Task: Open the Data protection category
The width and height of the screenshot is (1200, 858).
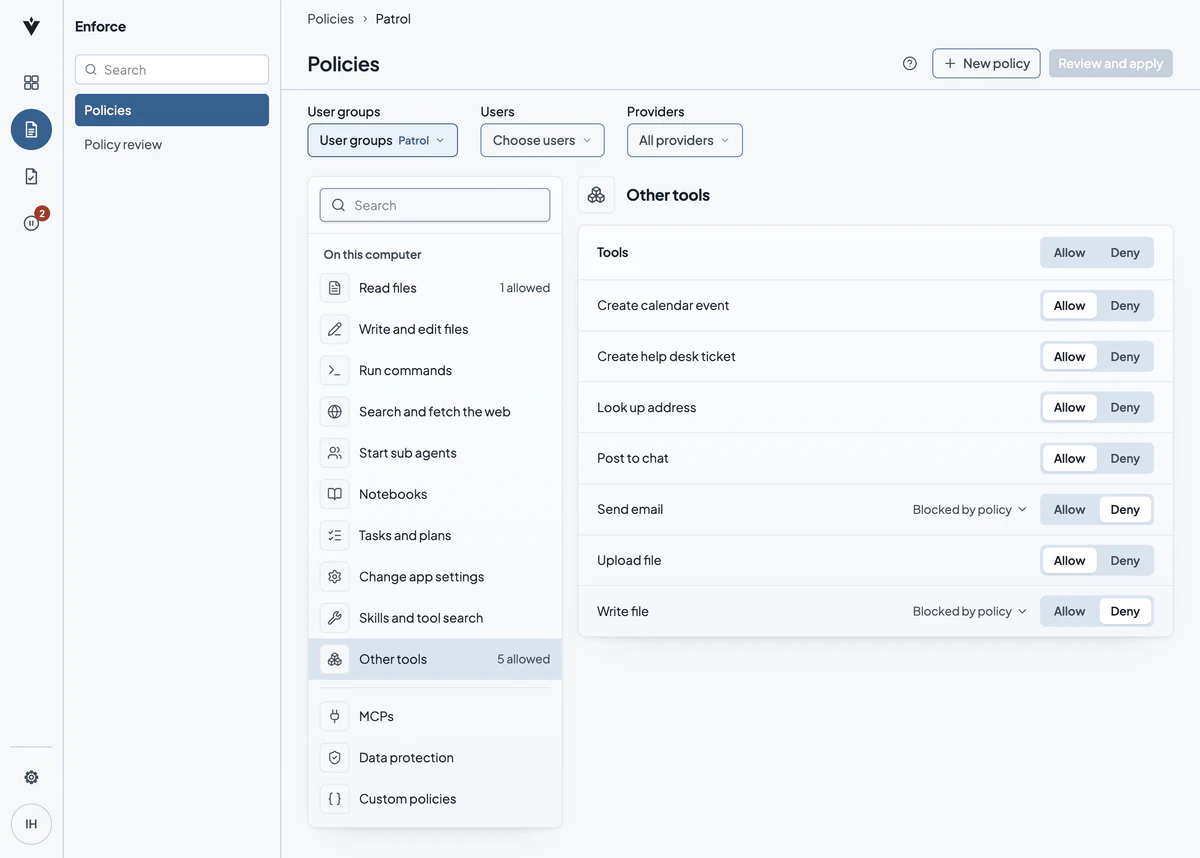Action: (435, 758)
